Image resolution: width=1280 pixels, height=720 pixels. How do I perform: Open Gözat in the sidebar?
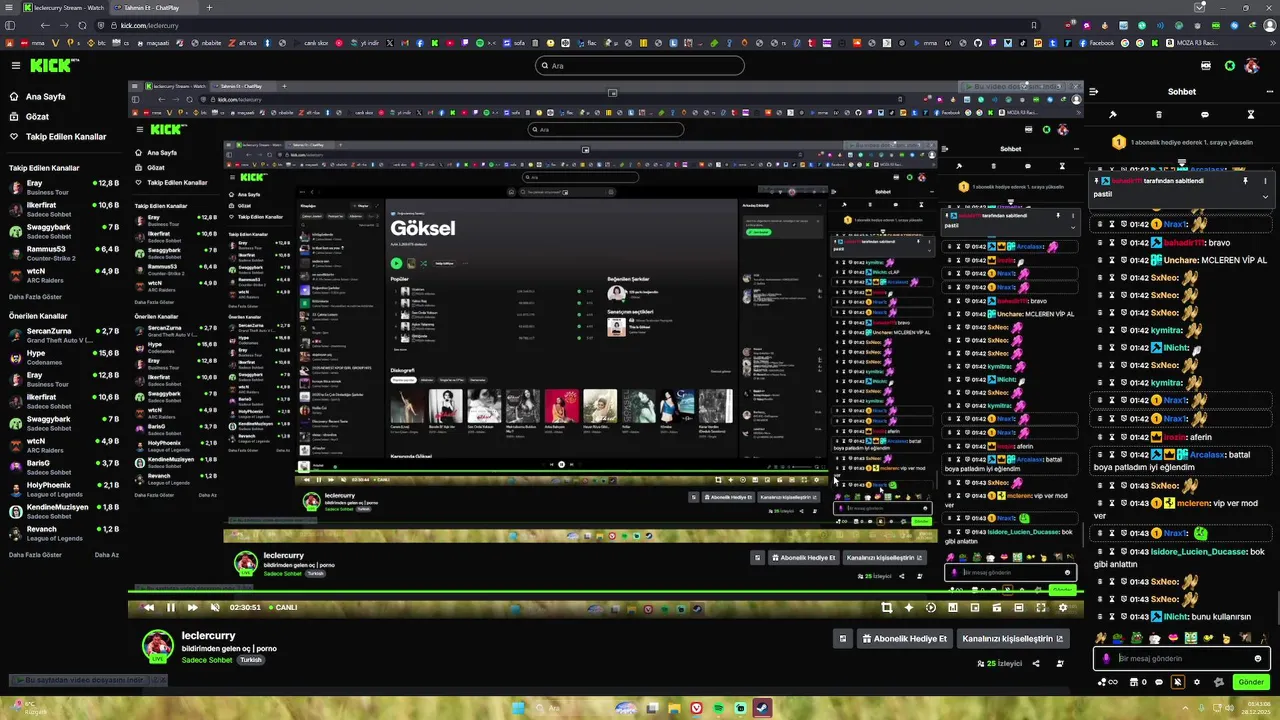point(36,116)
